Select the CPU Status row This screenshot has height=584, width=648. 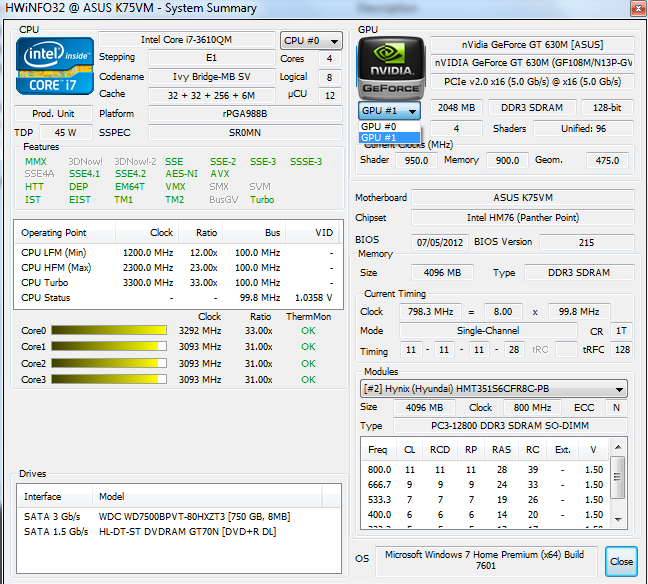(x=178, y=298)
